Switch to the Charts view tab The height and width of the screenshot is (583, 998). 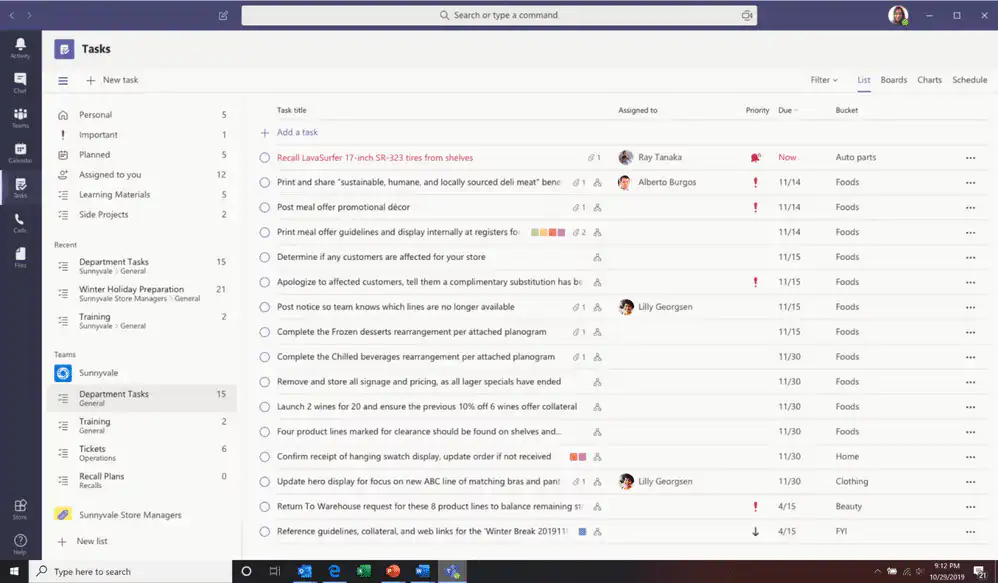pos(929,80)
